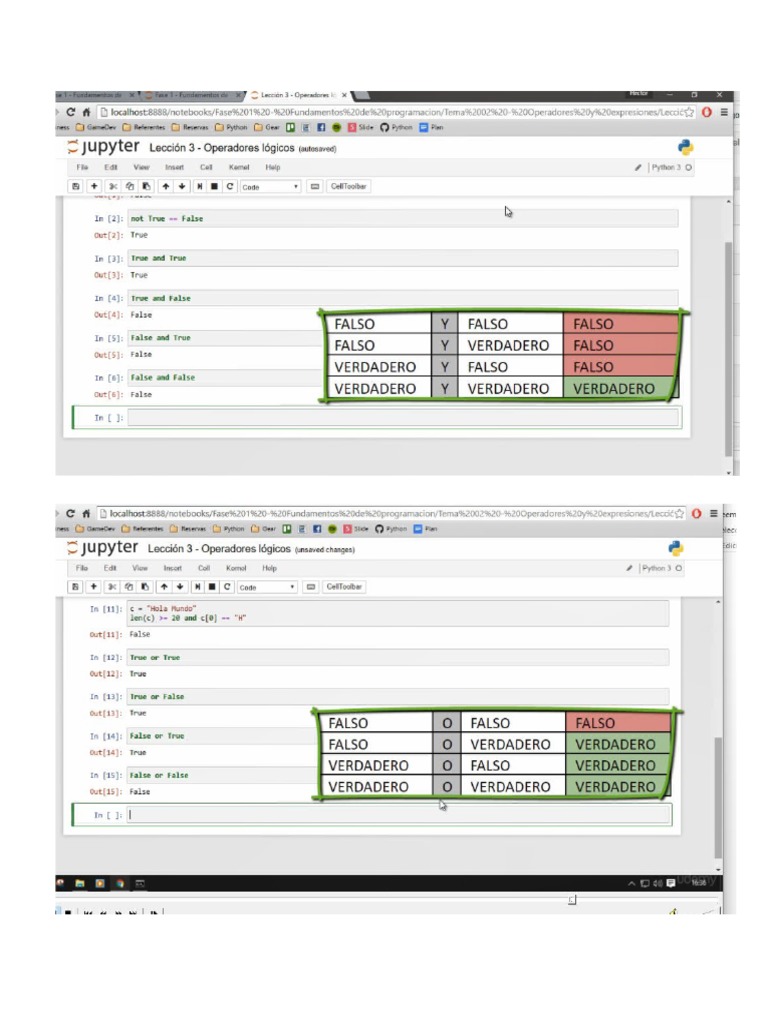Open Kernel menu in top notebook
Image resolution: width=768 pixels, height=1024 pixels.
[x=239, y=167]
